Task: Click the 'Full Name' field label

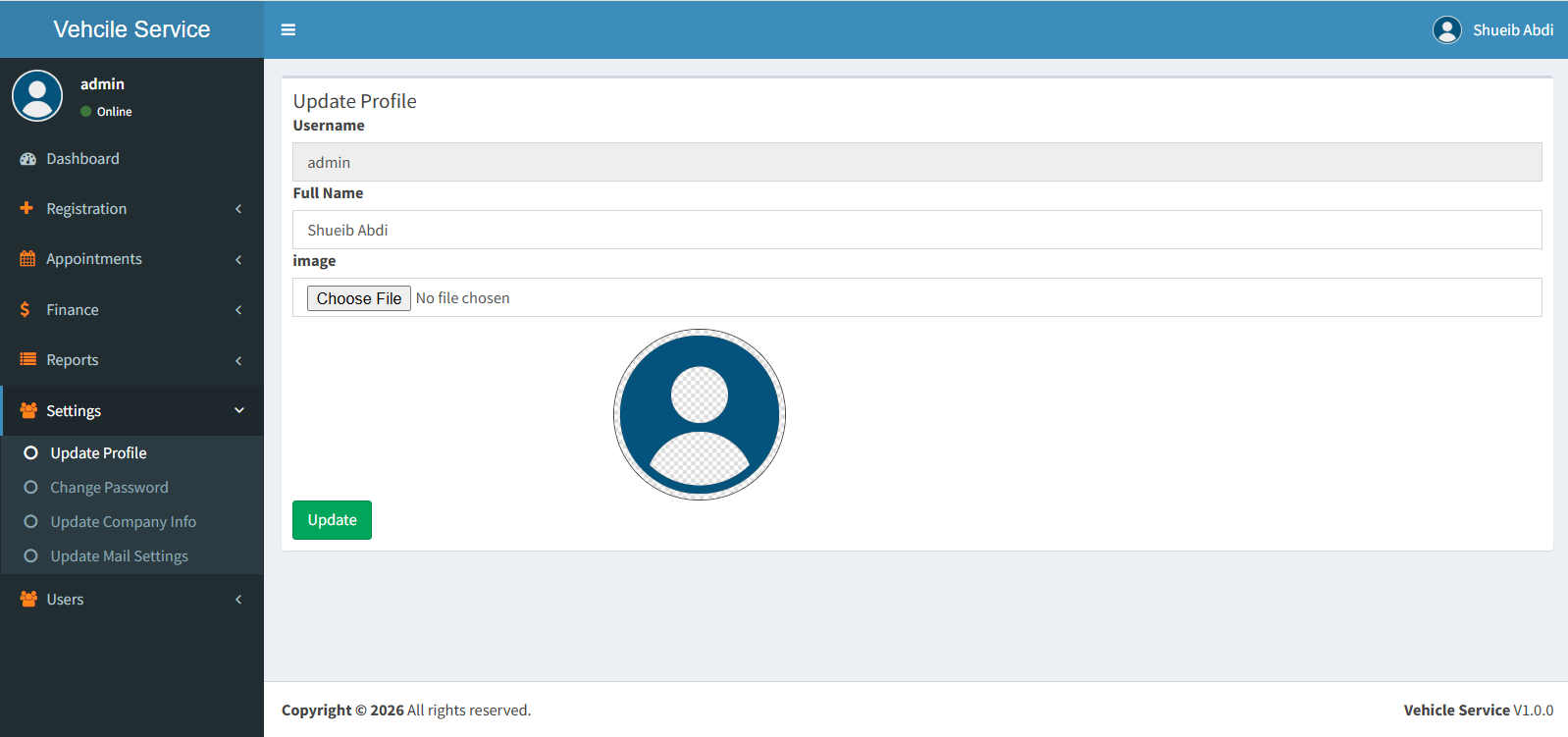Action: pyautogui.click(x=328, y=193)
